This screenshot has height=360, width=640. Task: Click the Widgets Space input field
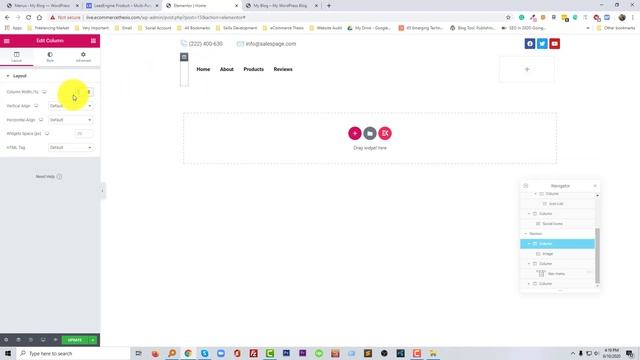point(84,133)
